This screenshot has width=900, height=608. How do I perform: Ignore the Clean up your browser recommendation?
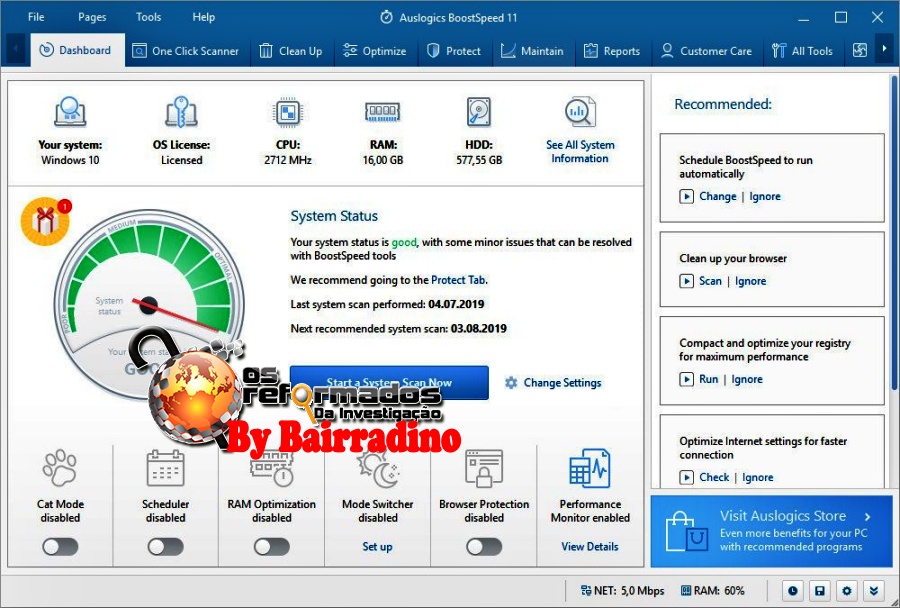click(750, 281)
